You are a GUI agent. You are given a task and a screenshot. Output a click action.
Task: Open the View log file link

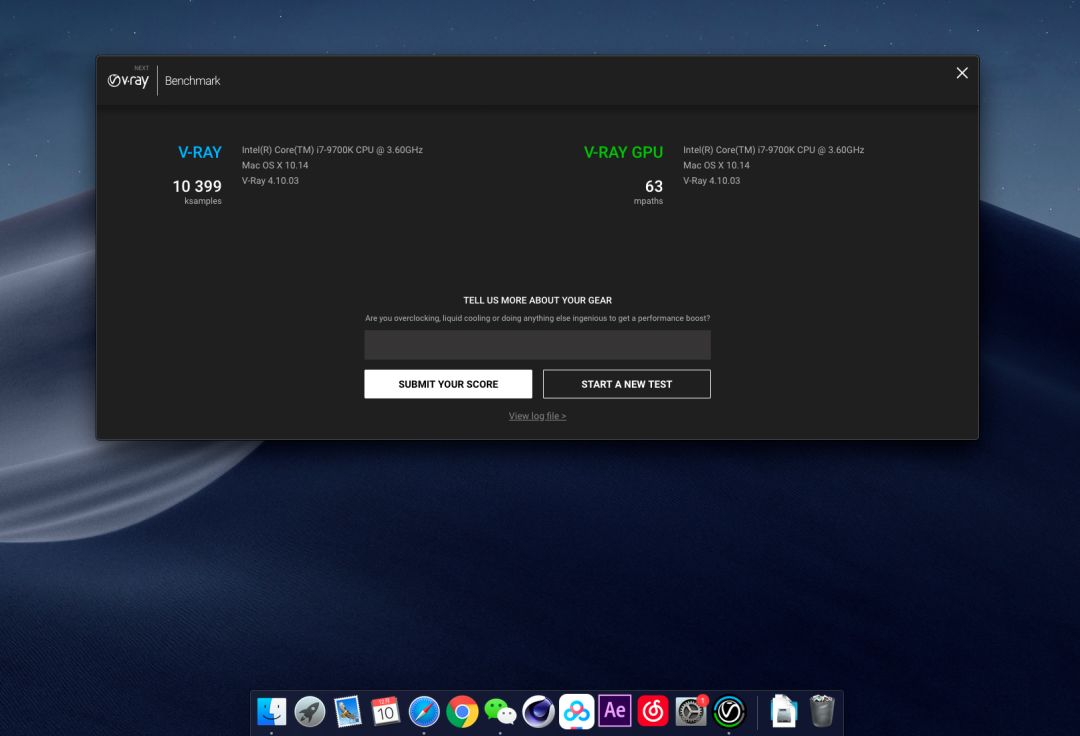point(537,416)
